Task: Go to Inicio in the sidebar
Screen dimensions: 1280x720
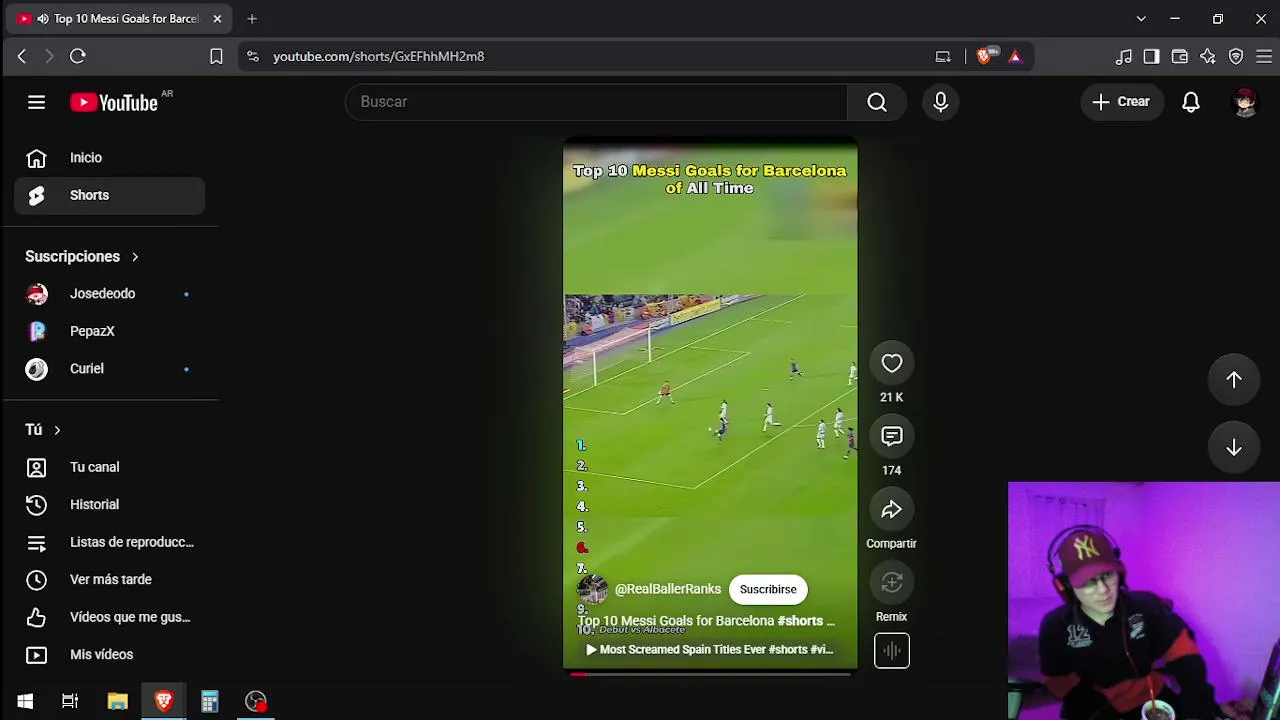Action: 110,158
